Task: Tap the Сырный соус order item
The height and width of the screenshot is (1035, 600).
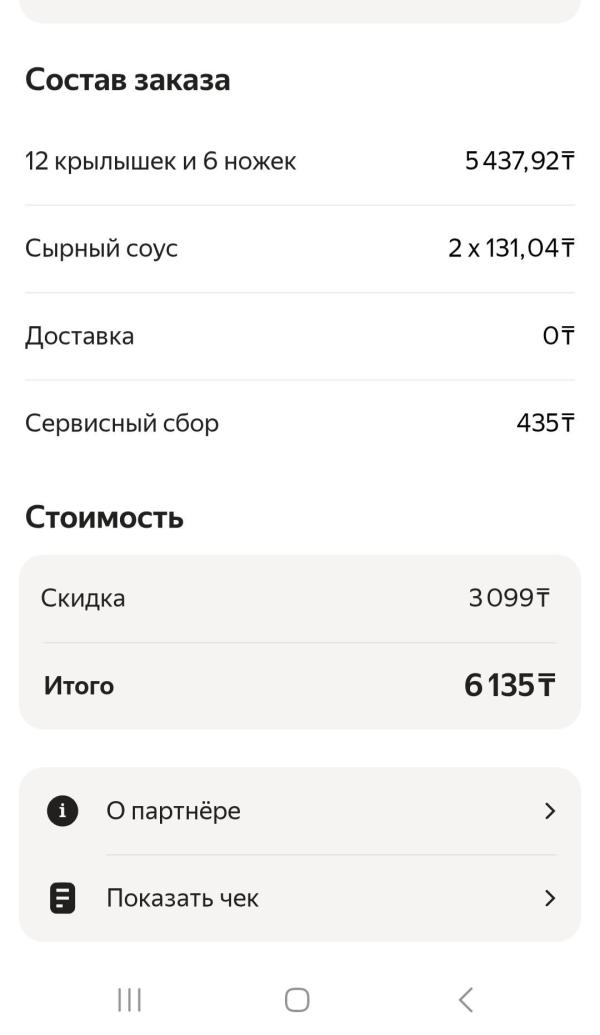Action: pos(101,248)
